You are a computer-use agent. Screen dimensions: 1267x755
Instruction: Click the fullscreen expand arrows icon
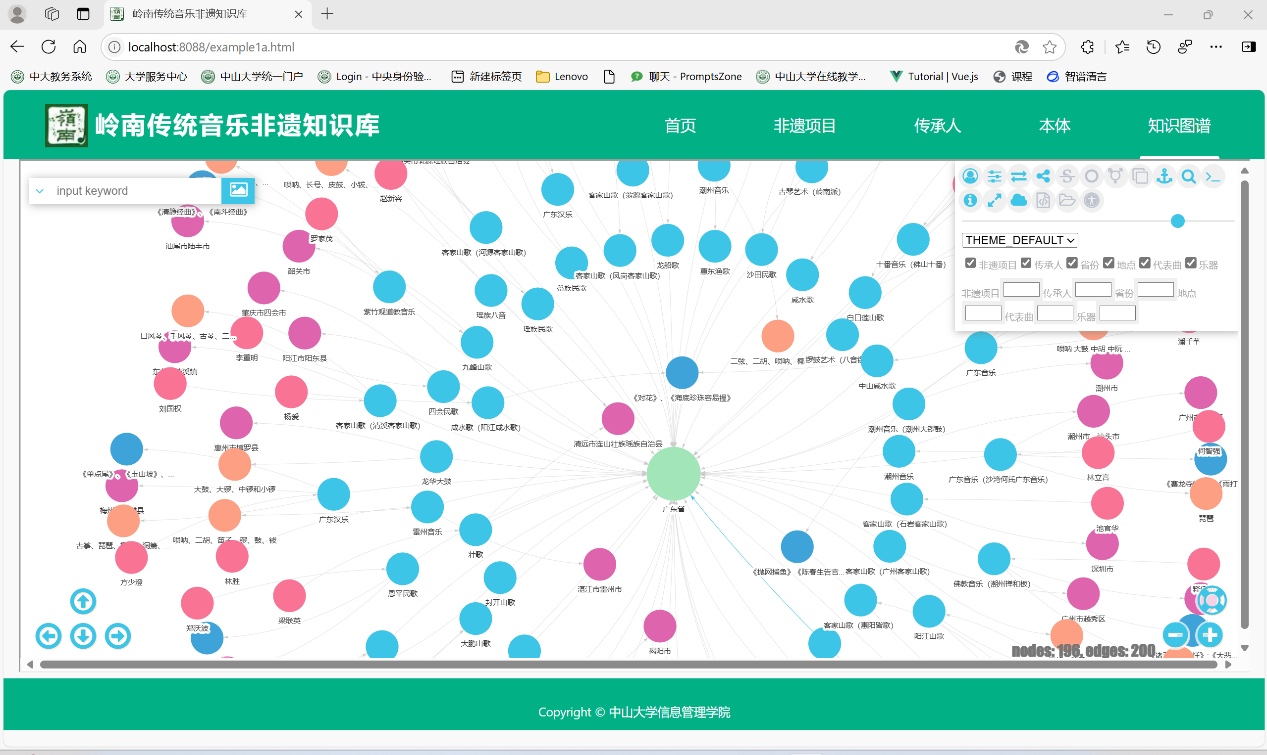(995, 201)
